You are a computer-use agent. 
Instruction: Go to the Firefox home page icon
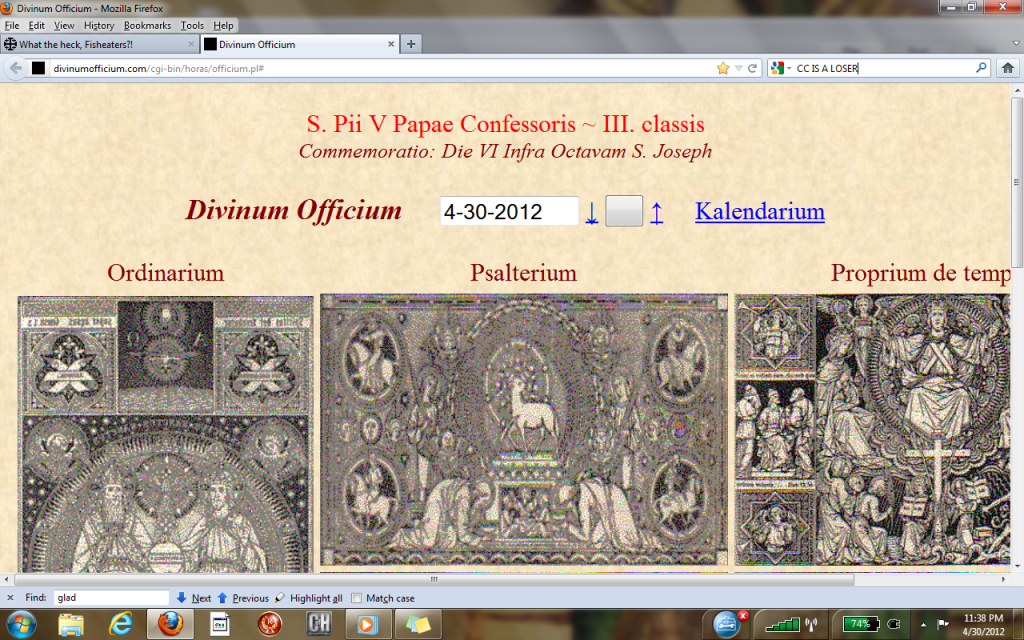click(x=1008, y=68)
